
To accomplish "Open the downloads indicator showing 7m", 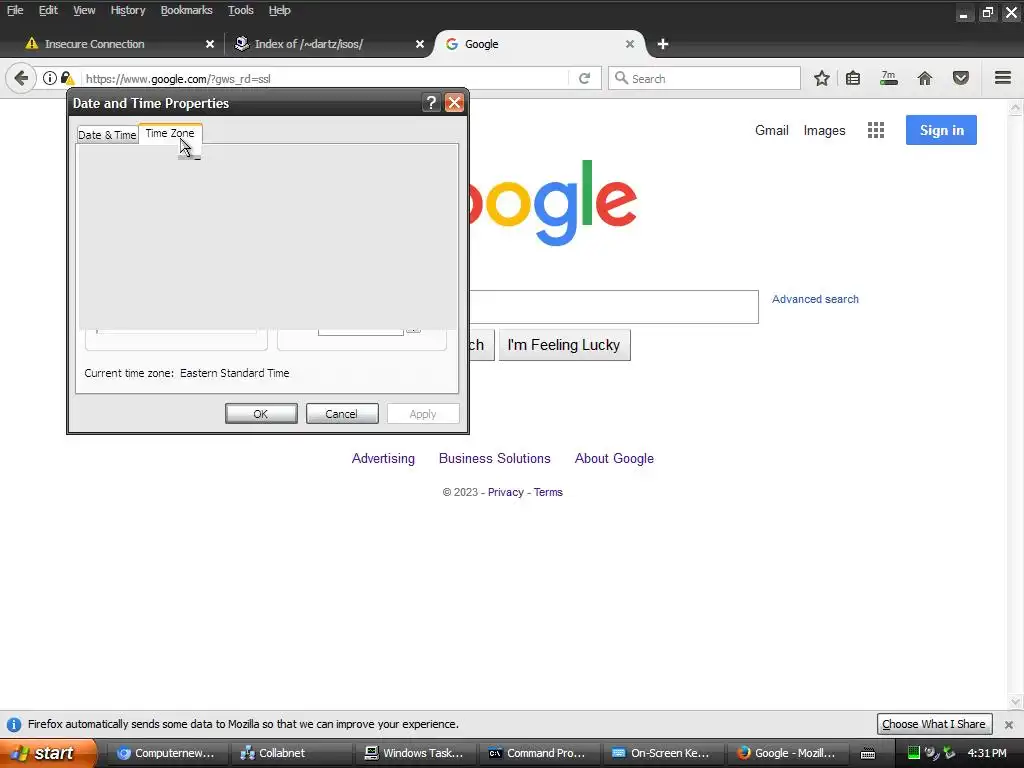I will coord(889,78).
